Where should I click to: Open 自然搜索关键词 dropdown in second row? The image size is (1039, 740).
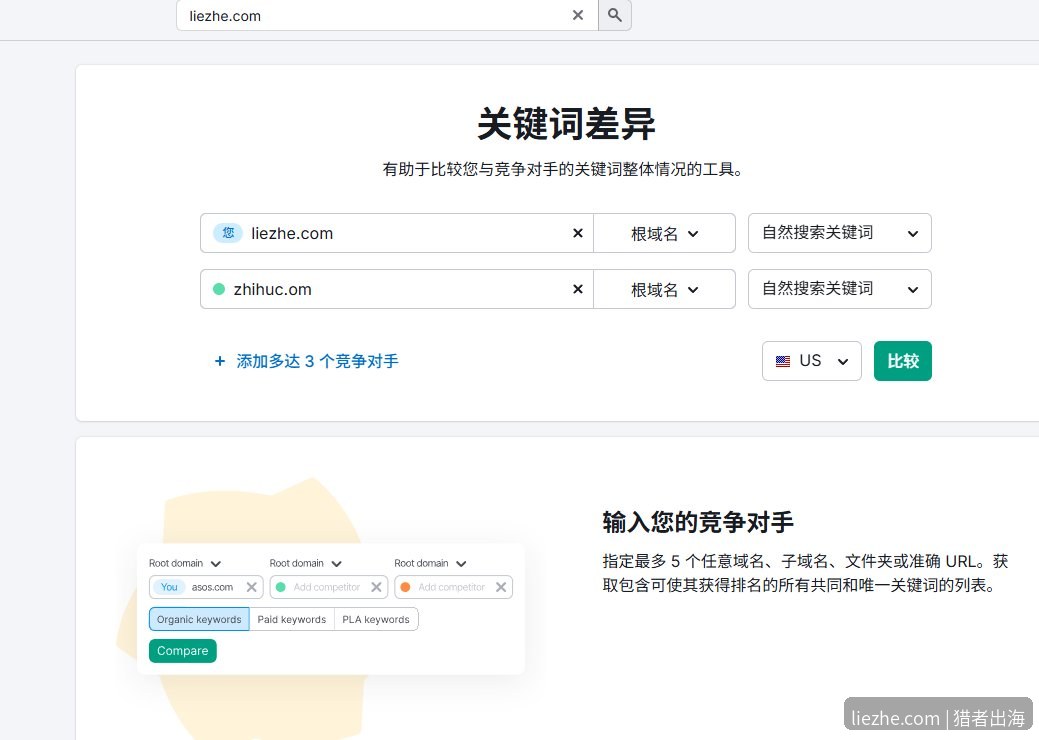(x=840, y=289)
